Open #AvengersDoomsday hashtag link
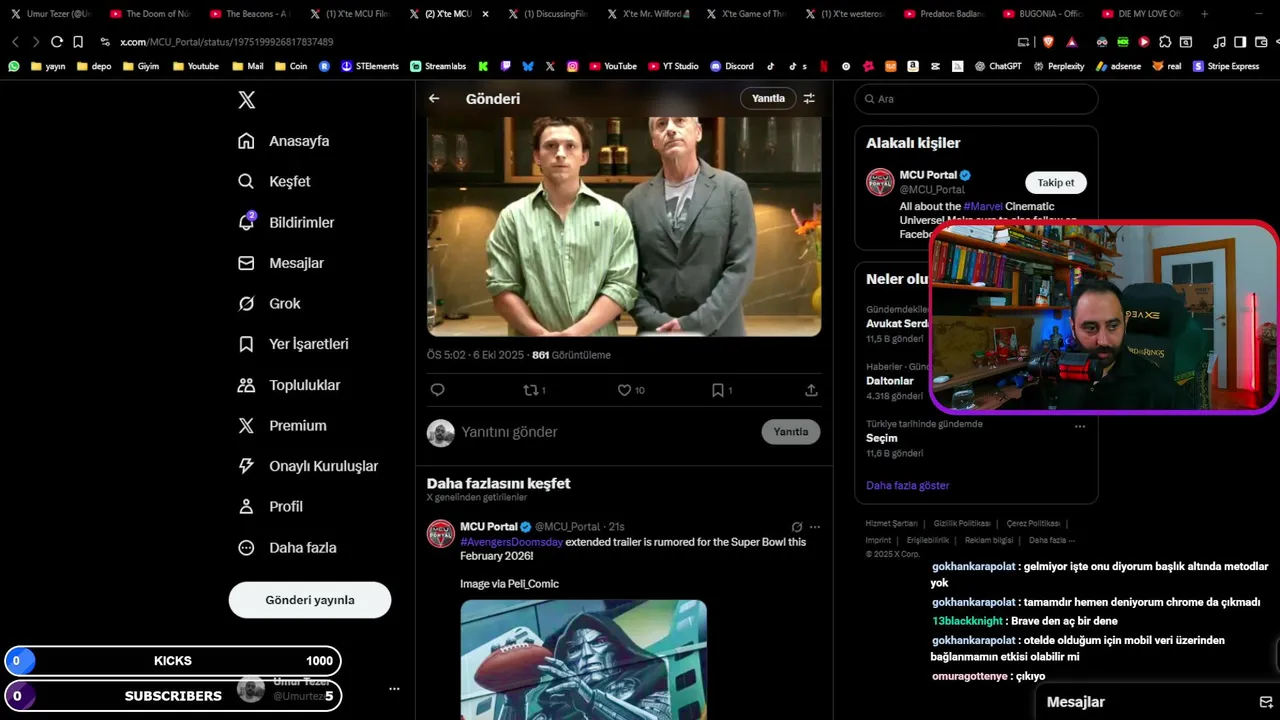Screen dimensions: 1280x720 click(x=511, y=542)
